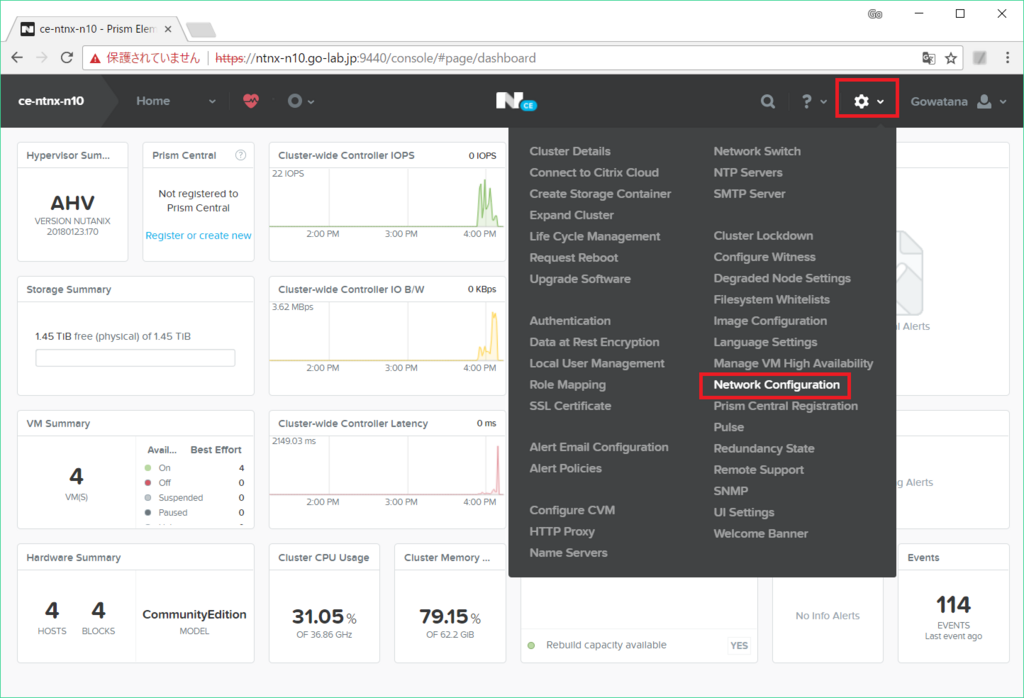
Task: Open Language Settings
Action: [765, 342]
